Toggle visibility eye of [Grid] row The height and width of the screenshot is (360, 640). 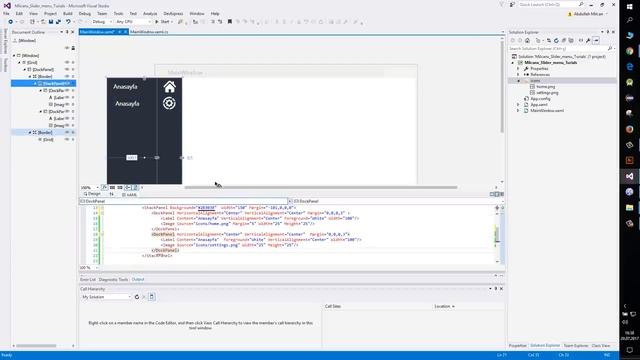67,62
